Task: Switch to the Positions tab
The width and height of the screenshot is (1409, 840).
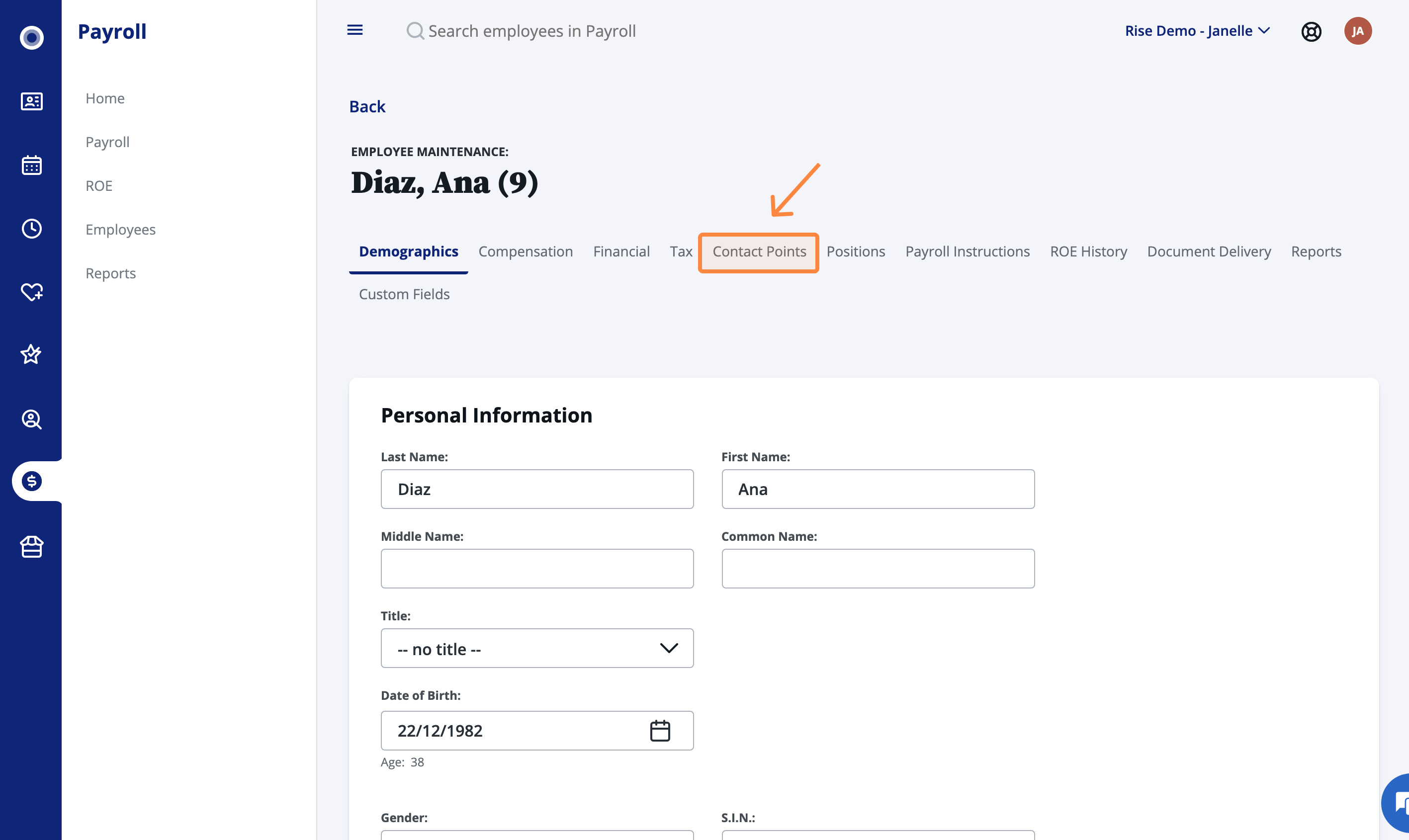Action: point(855,252)
